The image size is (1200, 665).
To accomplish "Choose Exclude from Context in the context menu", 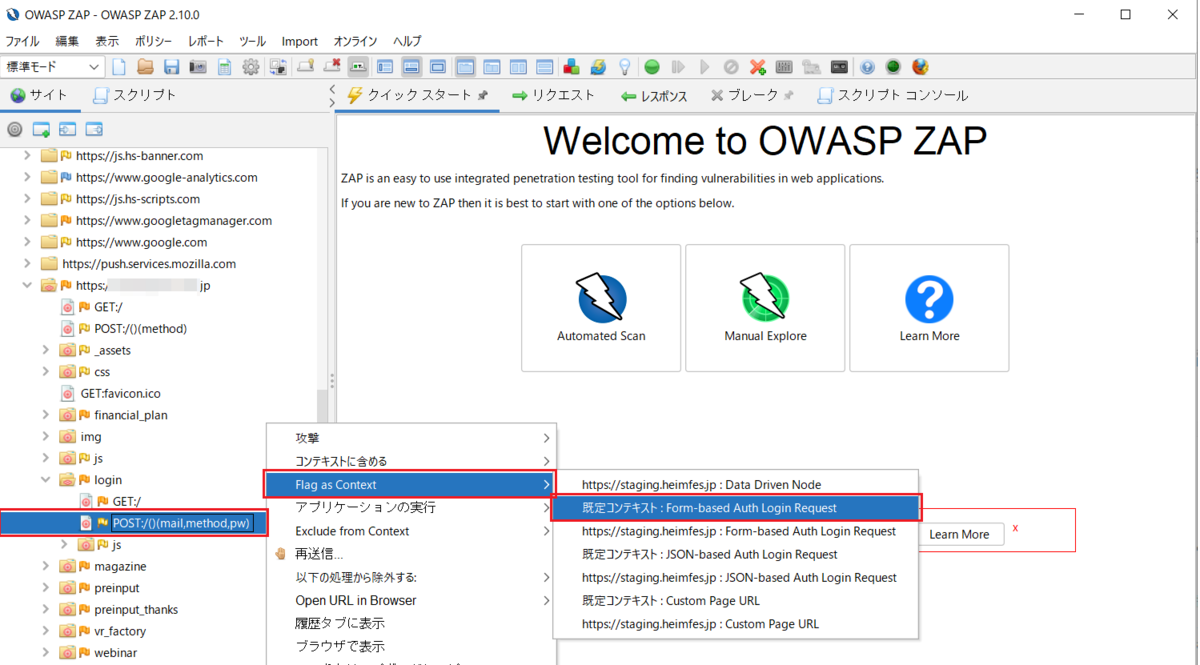I will [411, 531].
